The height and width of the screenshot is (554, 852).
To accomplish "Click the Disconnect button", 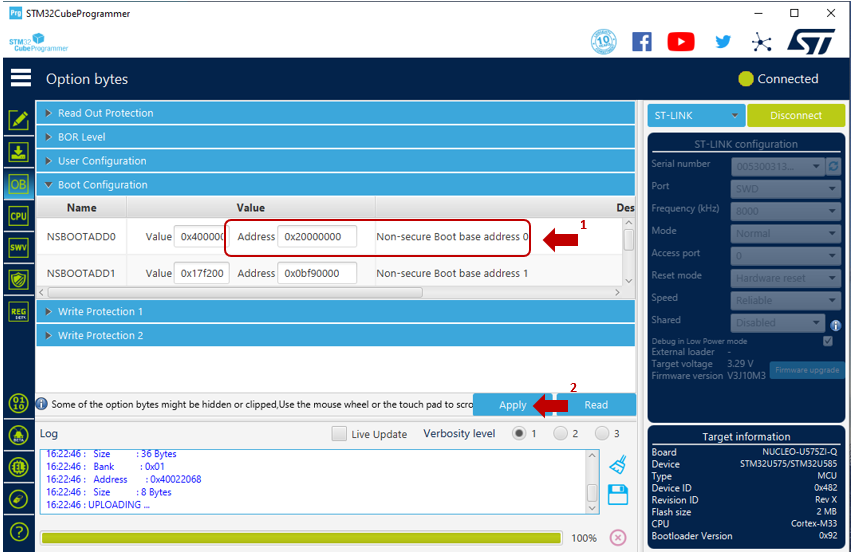I will pyautogui.click(x=795, y=115).
